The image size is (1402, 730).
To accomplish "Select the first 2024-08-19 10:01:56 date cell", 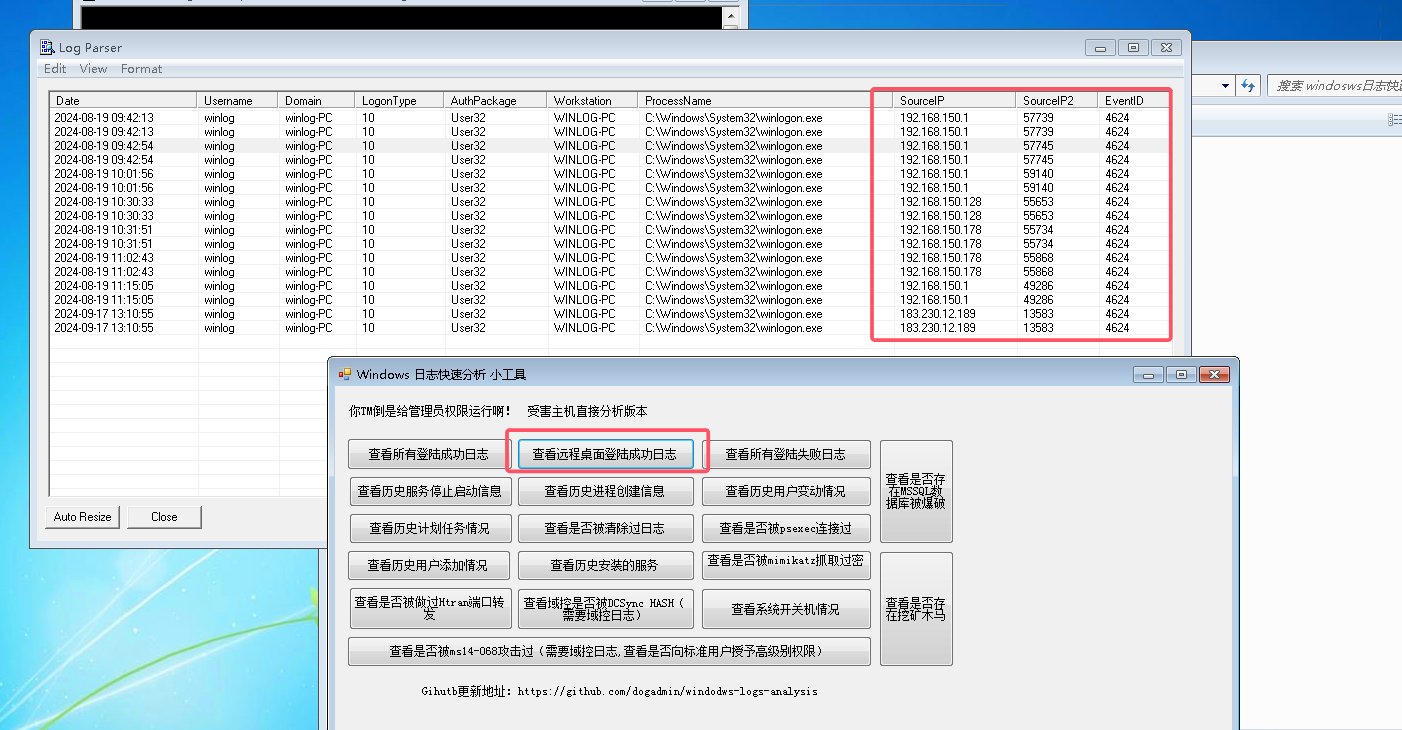I will pyautogui.click(x=104, y=174).
